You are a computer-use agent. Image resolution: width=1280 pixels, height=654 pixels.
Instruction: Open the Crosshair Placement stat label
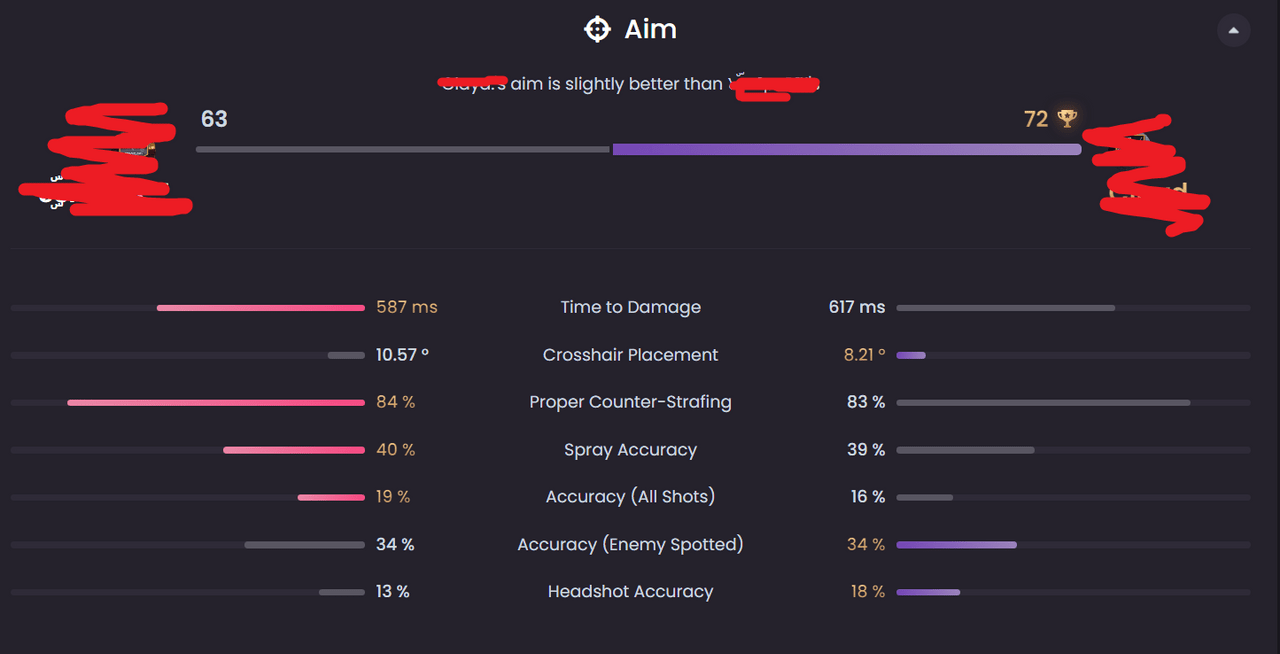coord(630,355)
